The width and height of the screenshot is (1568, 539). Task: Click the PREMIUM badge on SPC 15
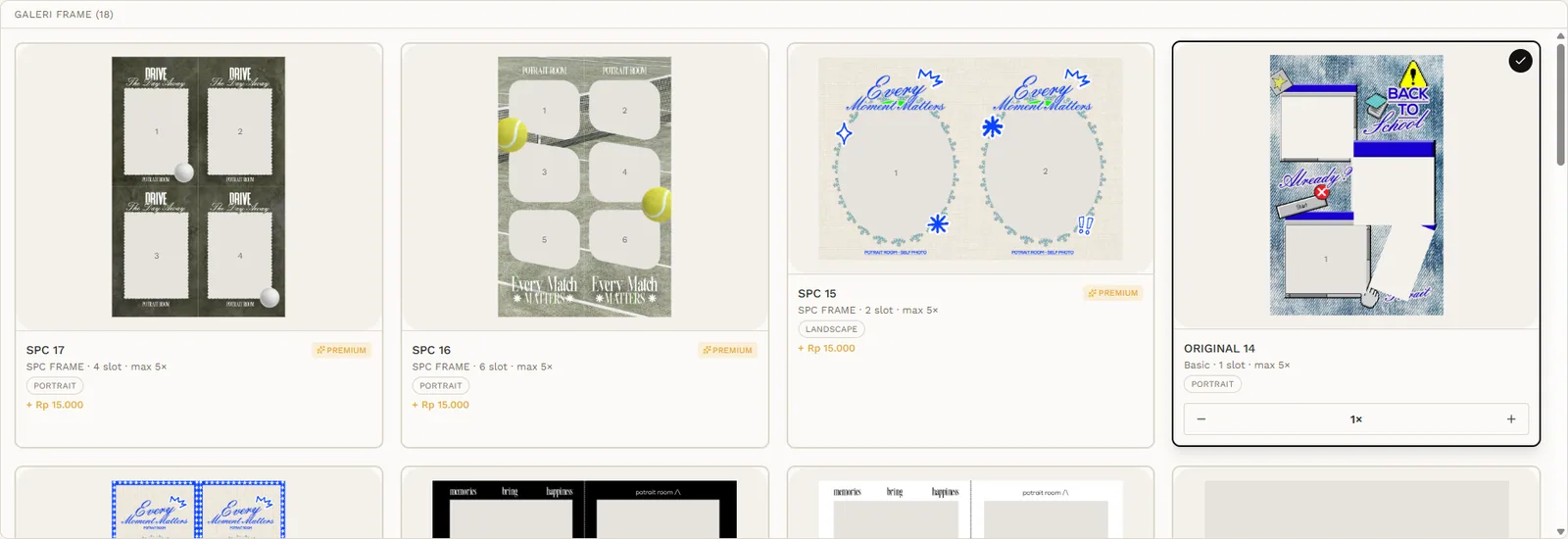coord(1113,293)
